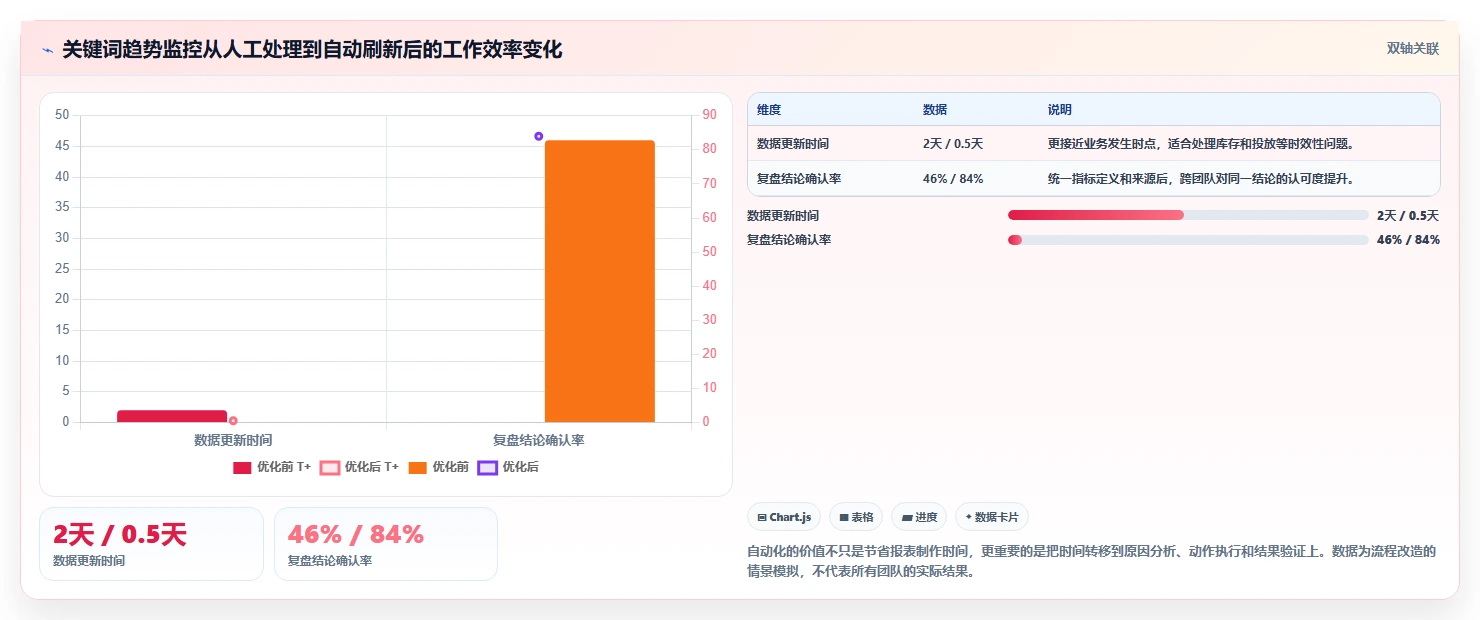Viewport: 1480px width, 620px height.
Task: Click the left axis value 50
Action: pyautogui.click(x=62, y=115)
